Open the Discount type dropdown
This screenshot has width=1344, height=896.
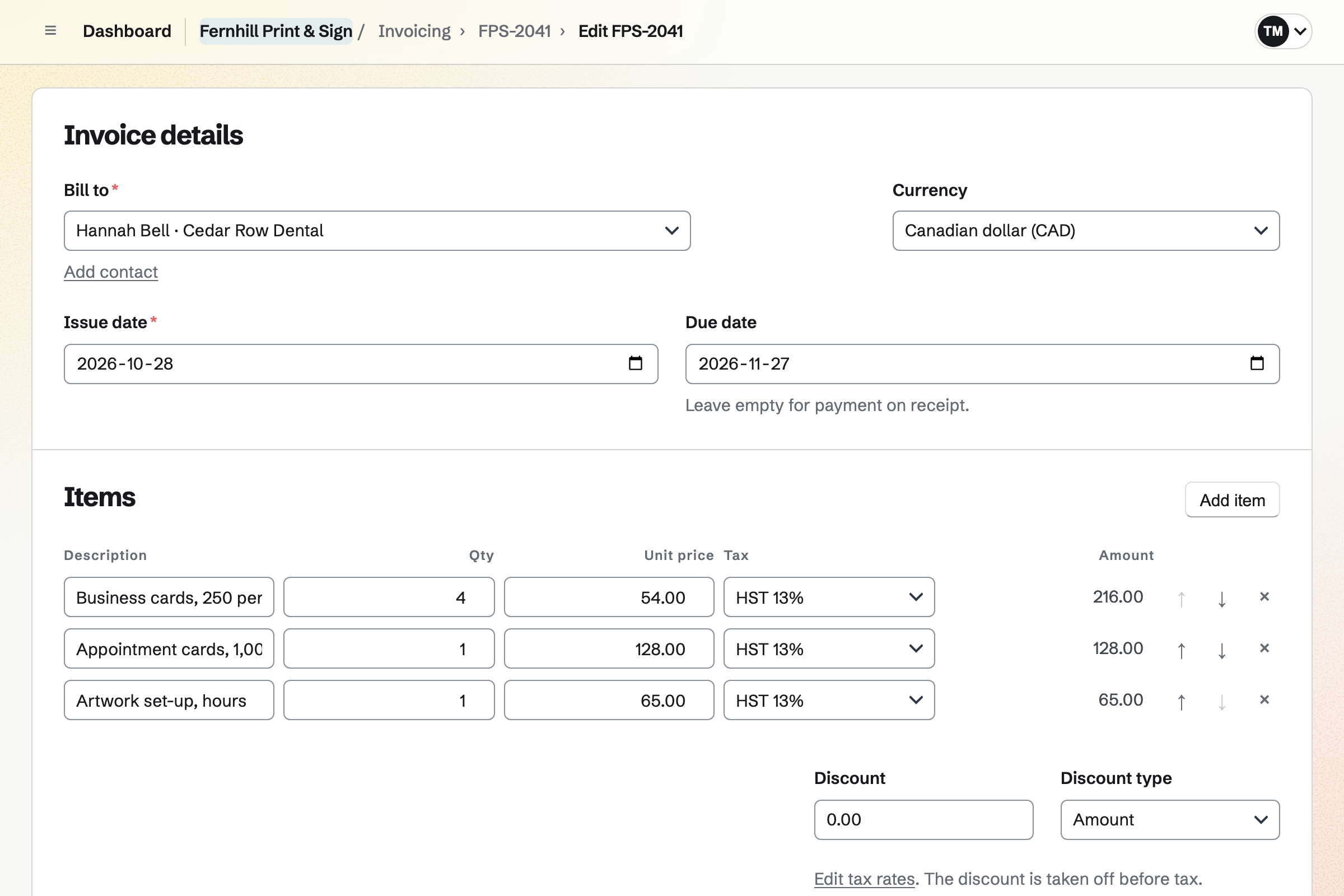(x=1170, y=819)
